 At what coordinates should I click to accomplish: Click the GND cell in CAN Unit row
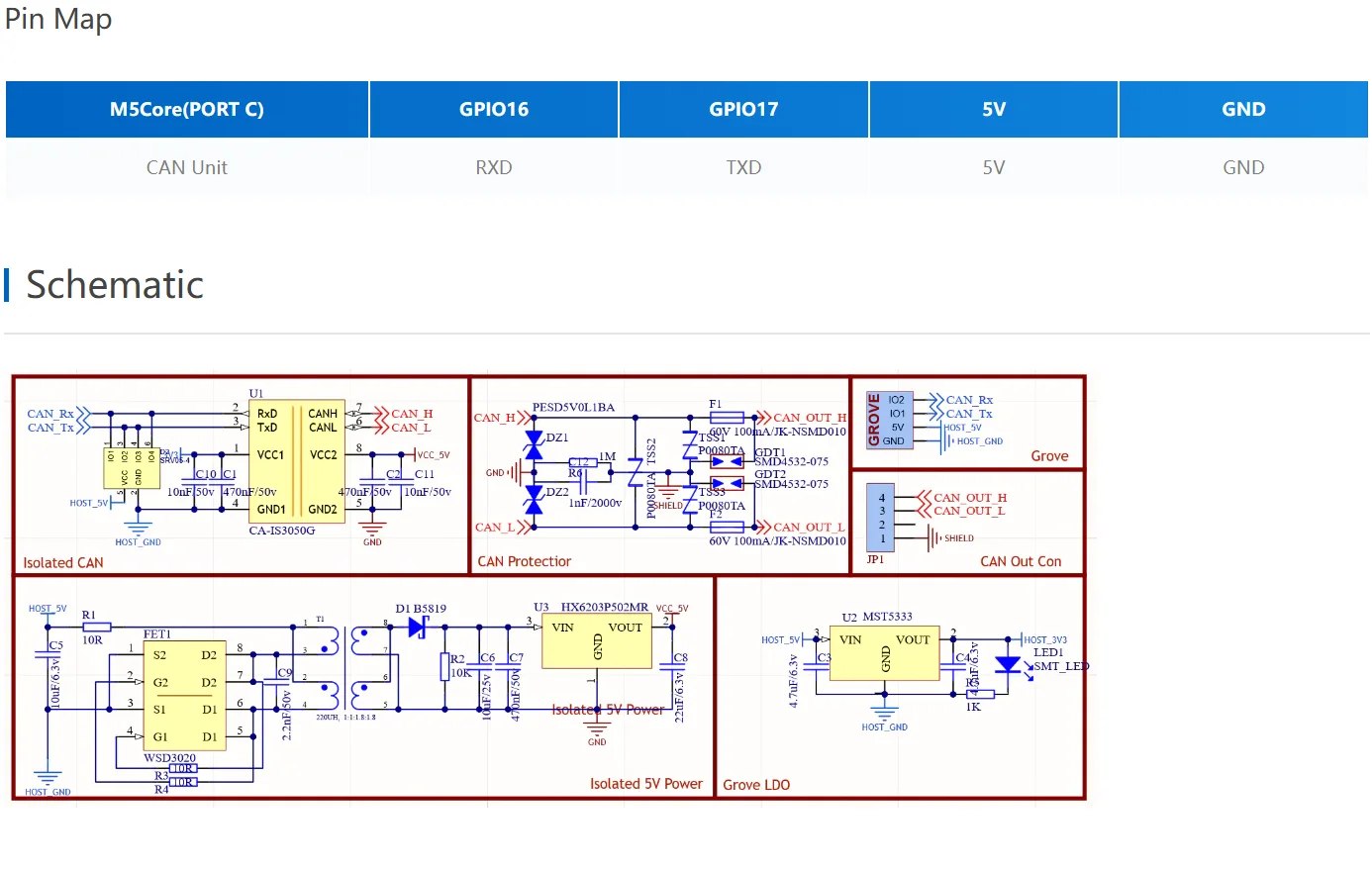(x=1243, y=167)
